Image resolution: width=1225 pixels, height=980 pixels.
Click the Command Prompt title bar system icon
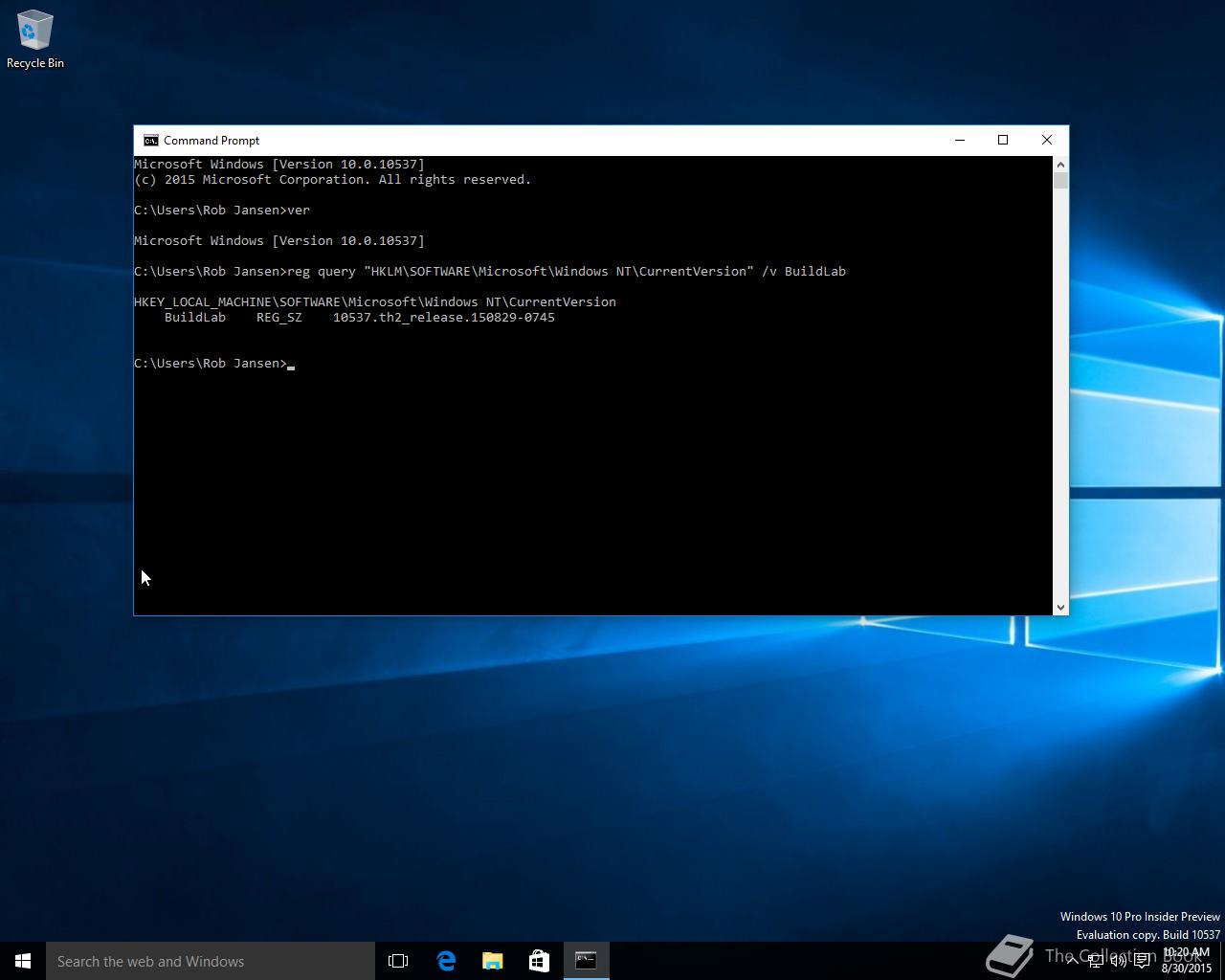pos(150,141)
